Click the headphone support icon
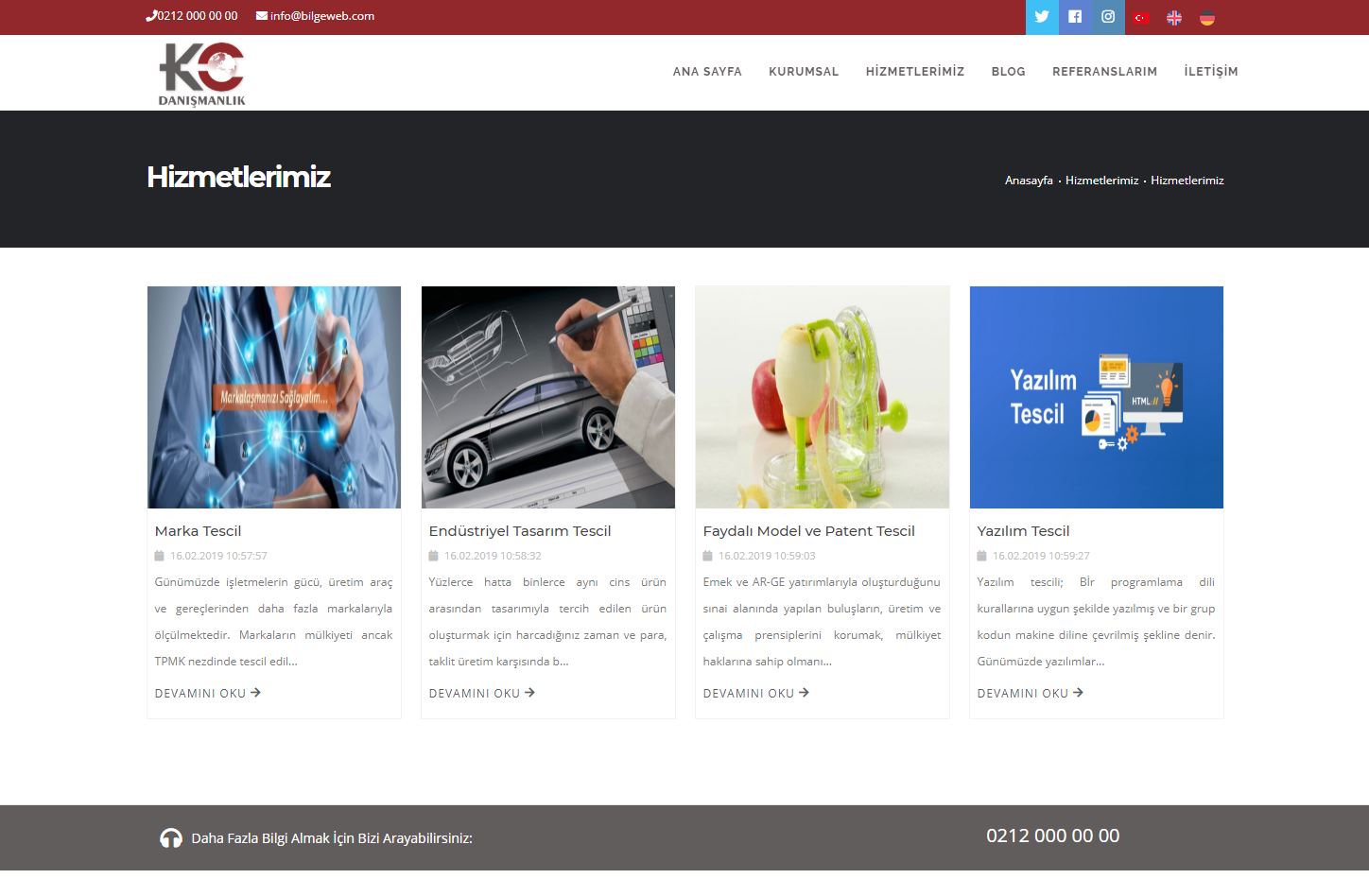Screen dimensions: 1369x896 click(x=171, y=838)
